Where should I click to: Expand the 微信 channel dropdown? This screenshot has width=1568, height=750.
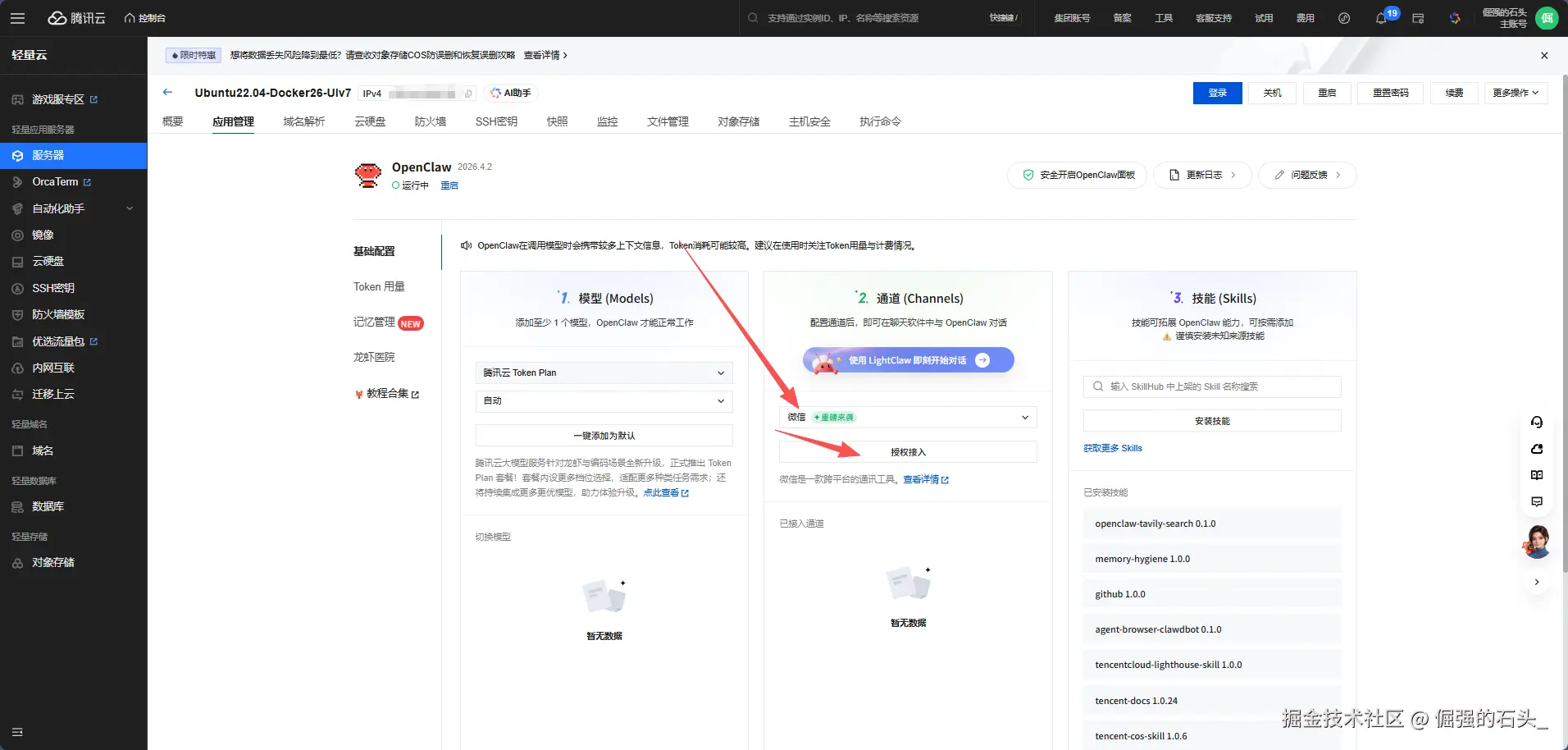pos(908,417)
